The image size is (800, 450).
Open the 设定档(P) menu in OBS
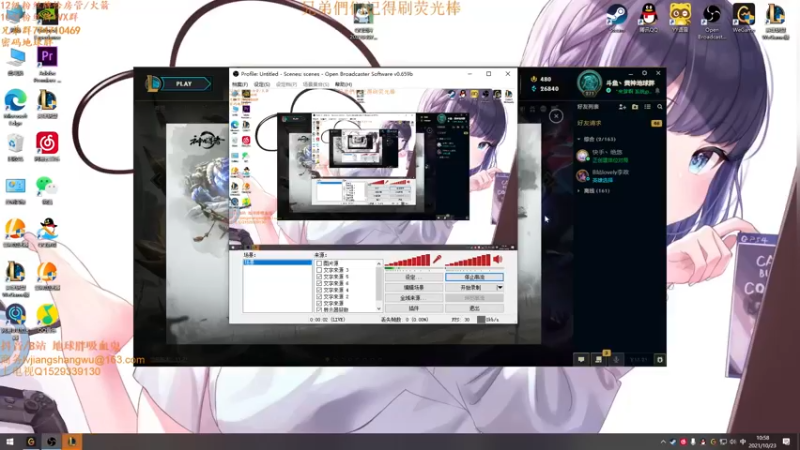(x=286, y=84)
